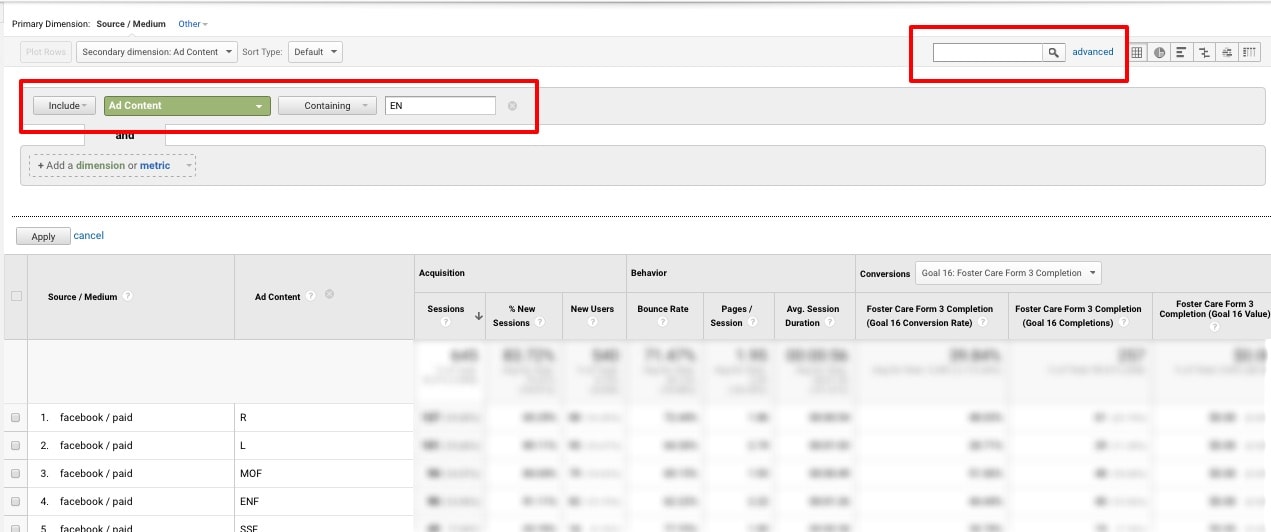Viewport: 1271px width, 532px height.
Task: Switch to Percentage pie chart view
Action: [1160, 53]
